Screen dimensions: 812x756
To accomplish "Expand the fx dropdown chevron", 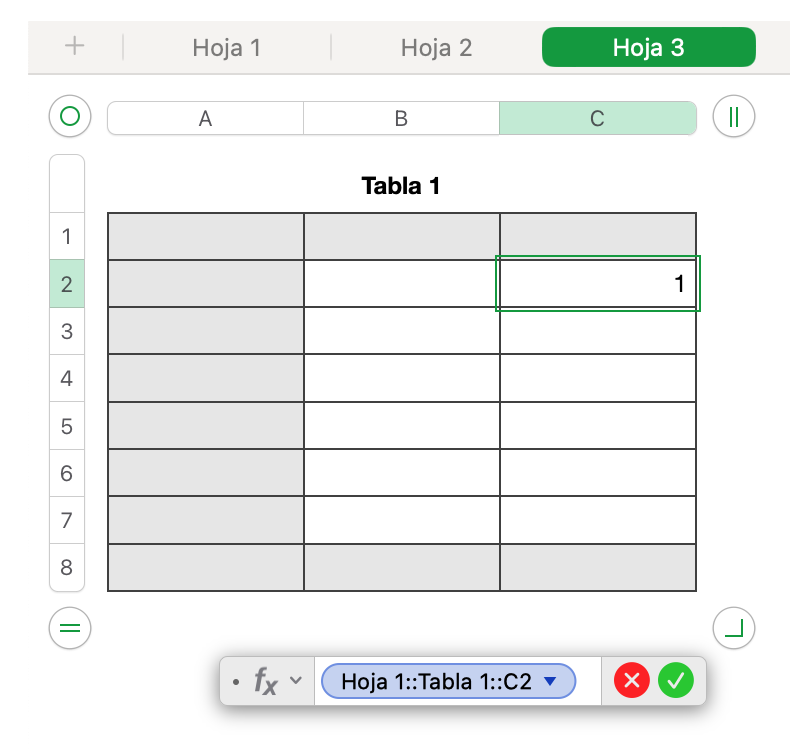I will 296,681.
